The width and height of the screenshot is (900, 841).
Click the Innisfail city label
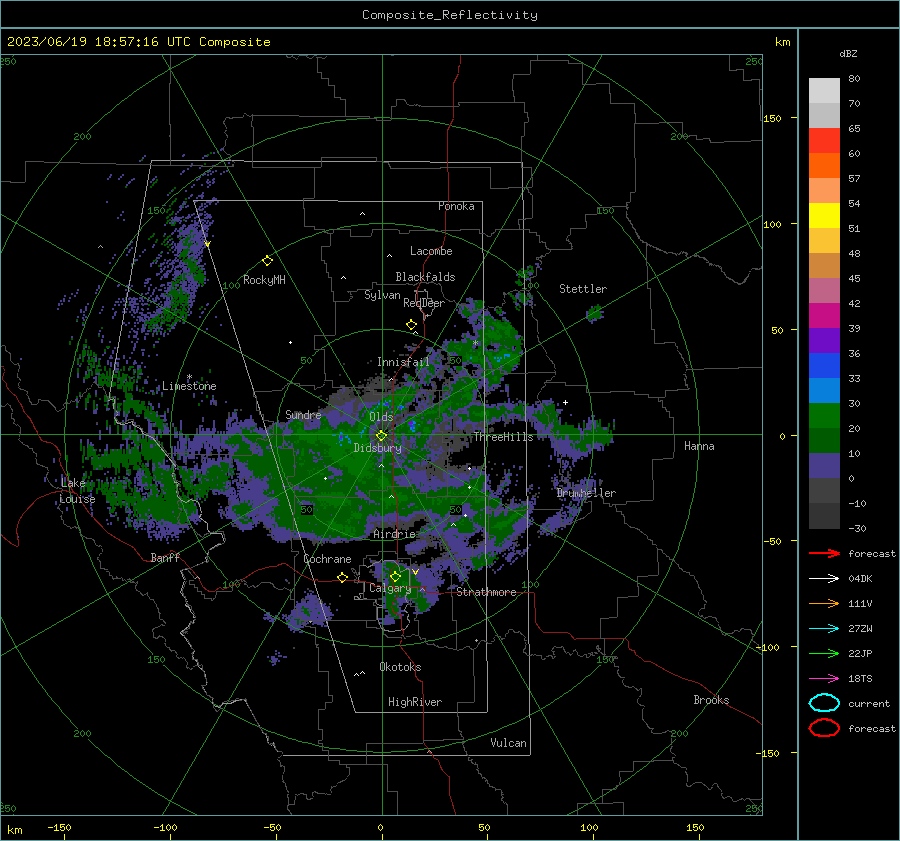click(x=403, y=362)
